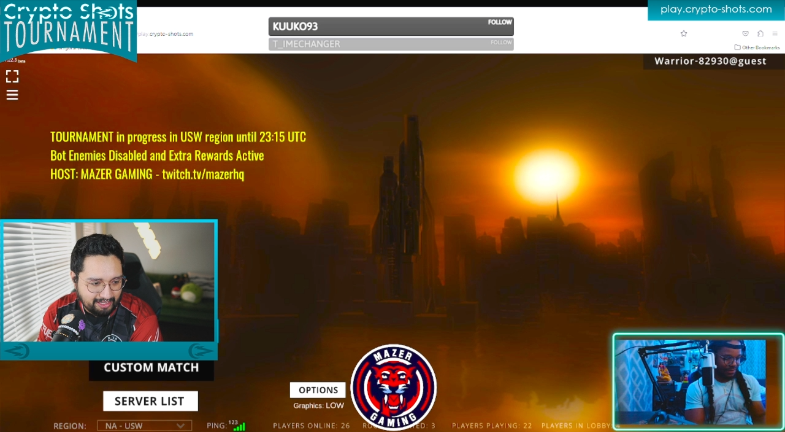
Task: Click the KUUKO93 player name bar
Action: (x=391, y=27)
